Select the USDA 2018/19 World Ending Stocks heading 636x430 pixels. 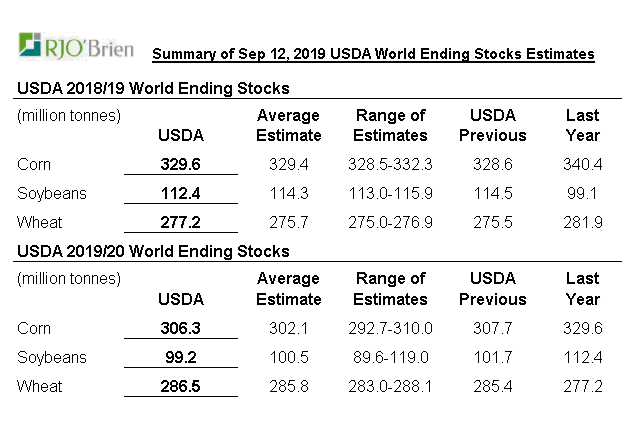[154, 88]
